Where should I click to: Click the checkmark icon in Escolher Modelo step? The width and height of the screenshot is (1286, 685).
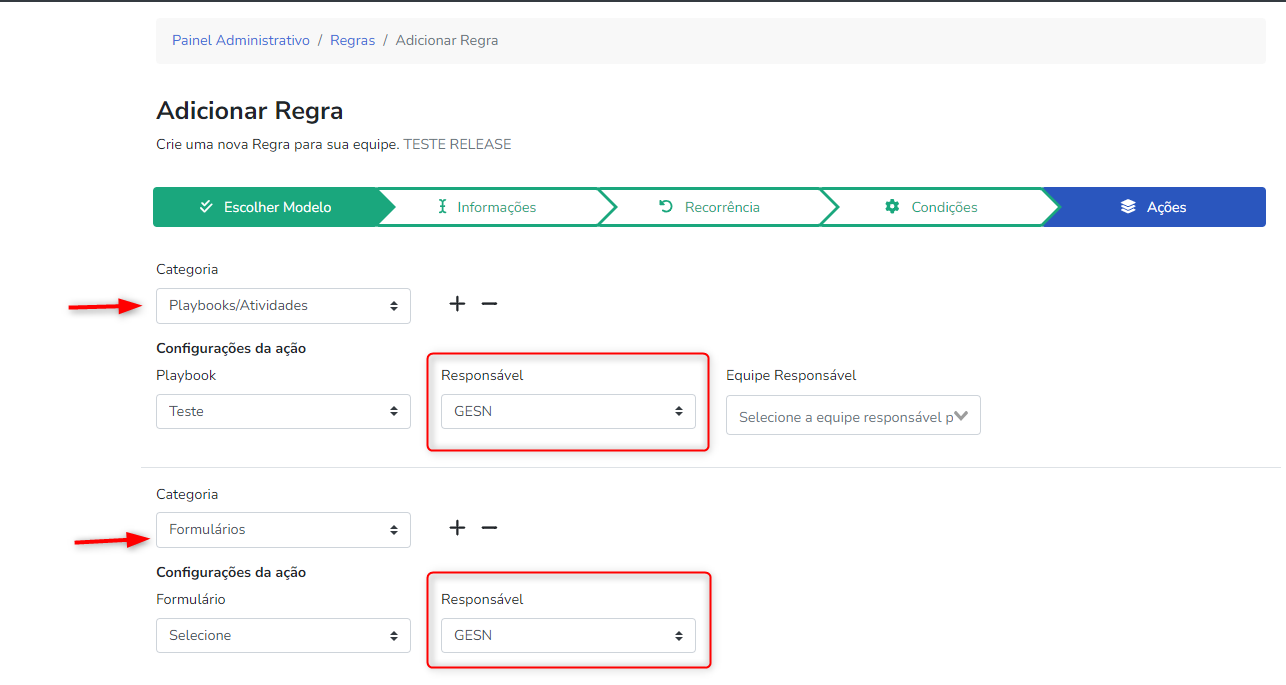pos(206,207)
